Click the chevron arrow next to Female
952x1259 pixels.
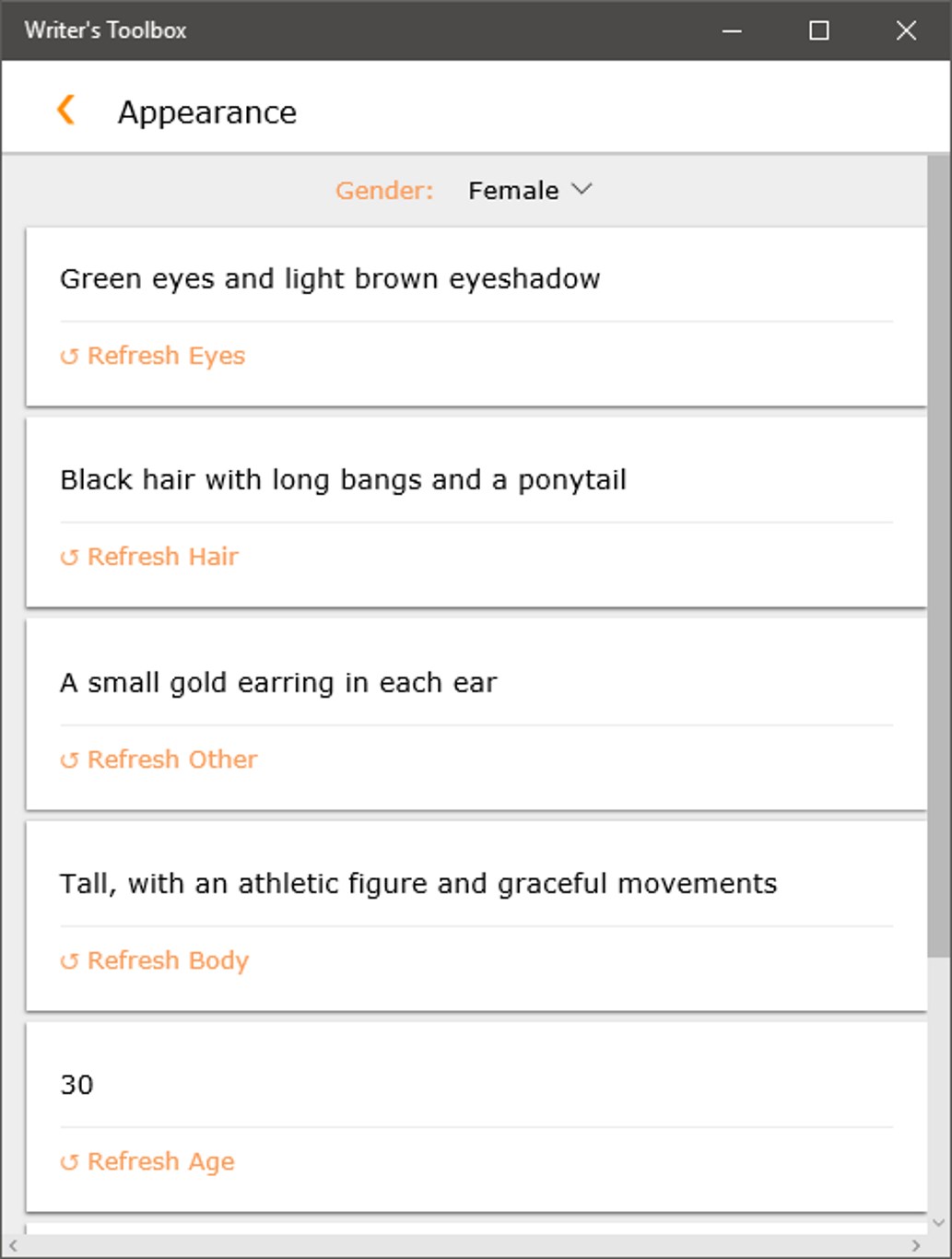tap(582, 189)
